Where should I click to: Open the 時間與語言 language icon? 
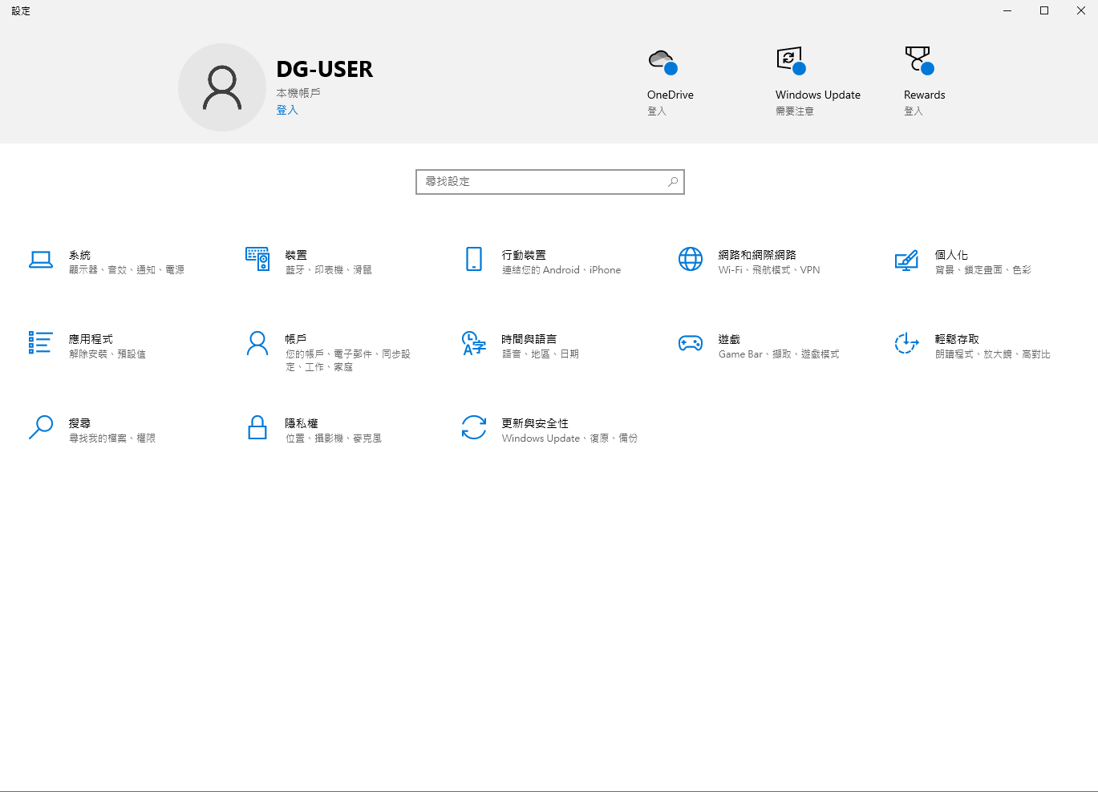coord(474,343)
